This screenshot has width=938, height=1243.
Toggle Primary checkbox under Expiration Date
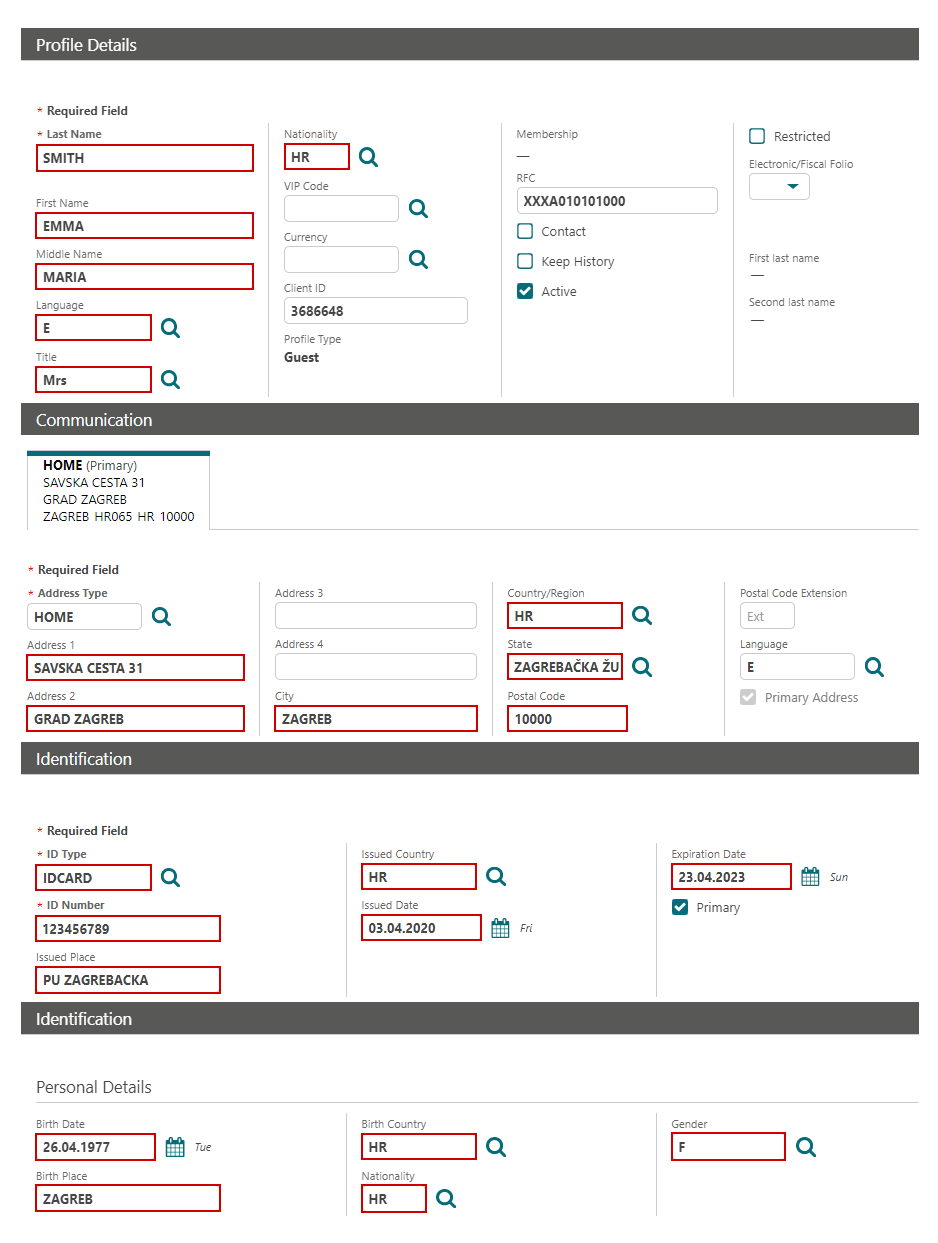click(680, 907)
